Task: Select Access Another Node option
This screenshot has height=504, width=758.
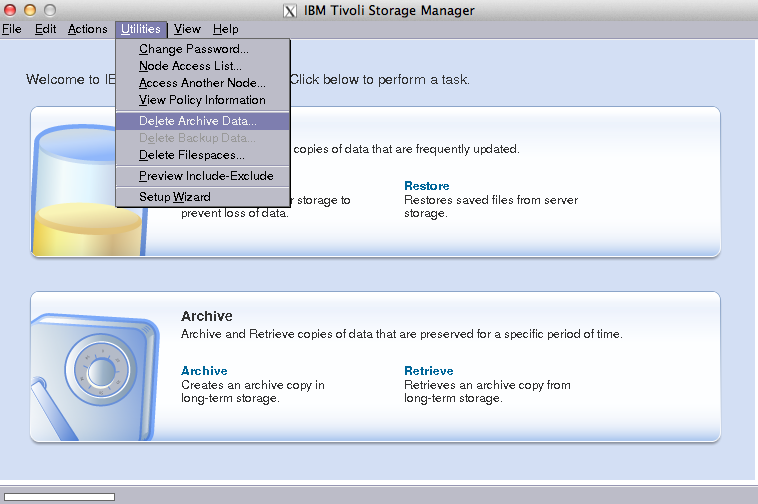Action: (202, 83)
